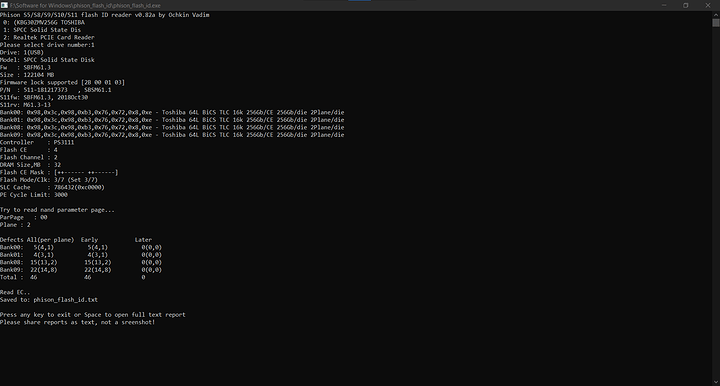
Task: Open the console window system menu icon
Action: (x=4, y=5)
